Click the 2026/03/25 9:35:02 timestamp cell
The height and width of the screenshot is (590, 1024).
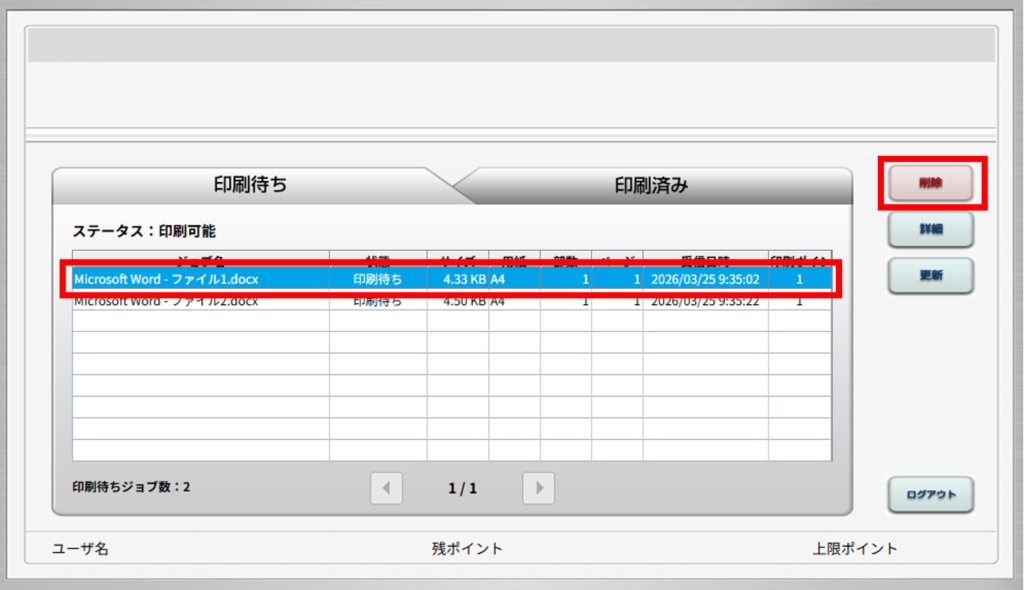point(705,279)
